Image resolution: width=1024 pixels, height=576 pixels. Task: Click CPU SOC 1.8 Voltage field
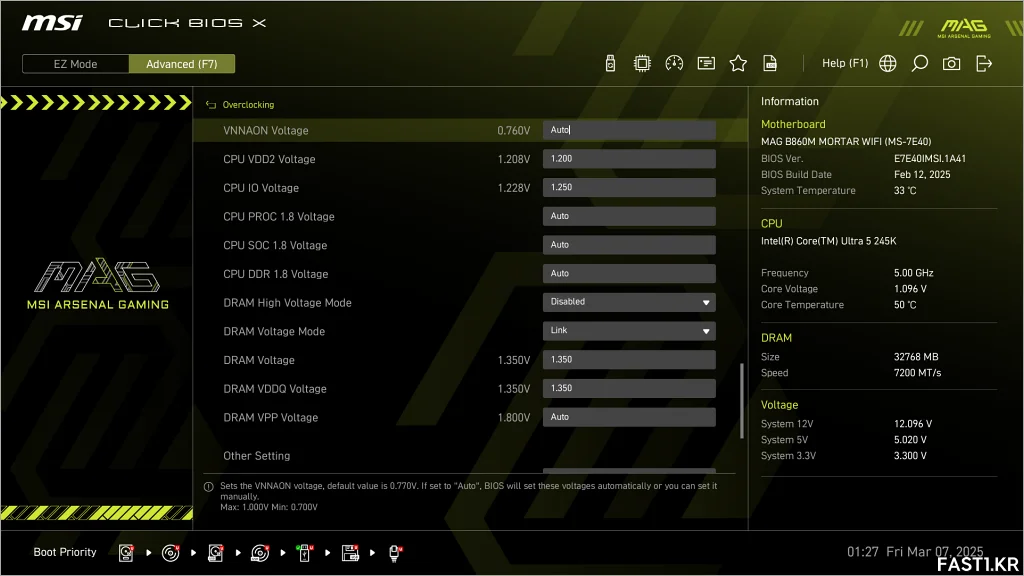click(629, 245)
